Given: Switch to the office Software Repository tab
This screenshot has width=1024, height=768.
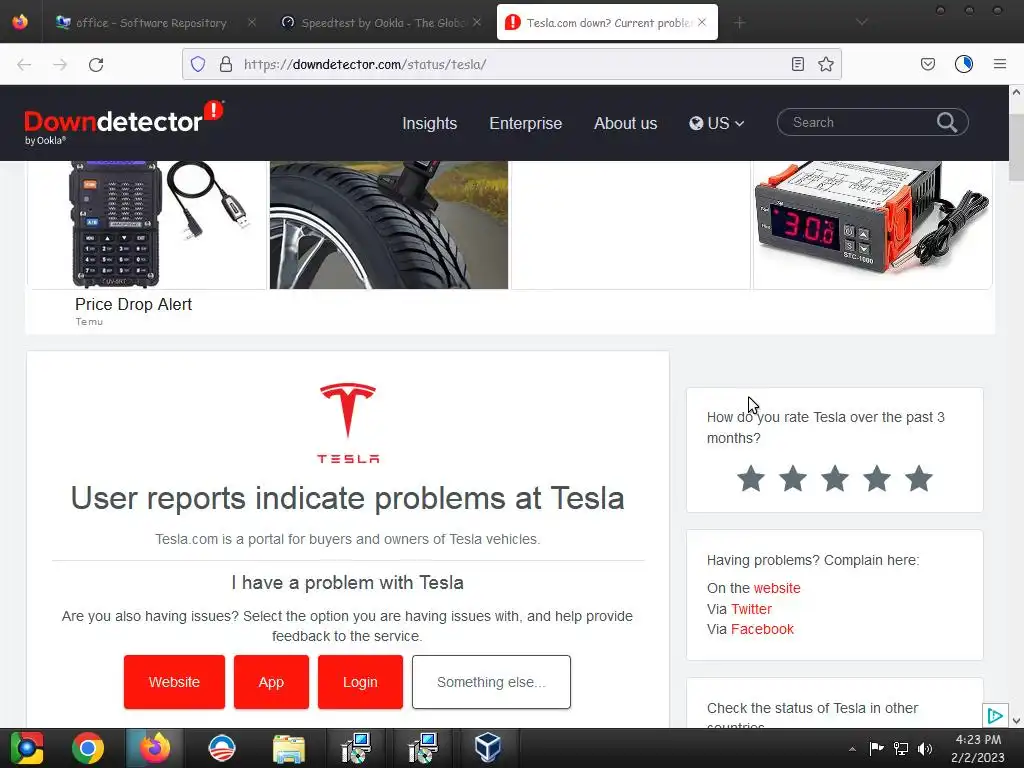Looking at the screenshot, I should (x=152, y=23).
